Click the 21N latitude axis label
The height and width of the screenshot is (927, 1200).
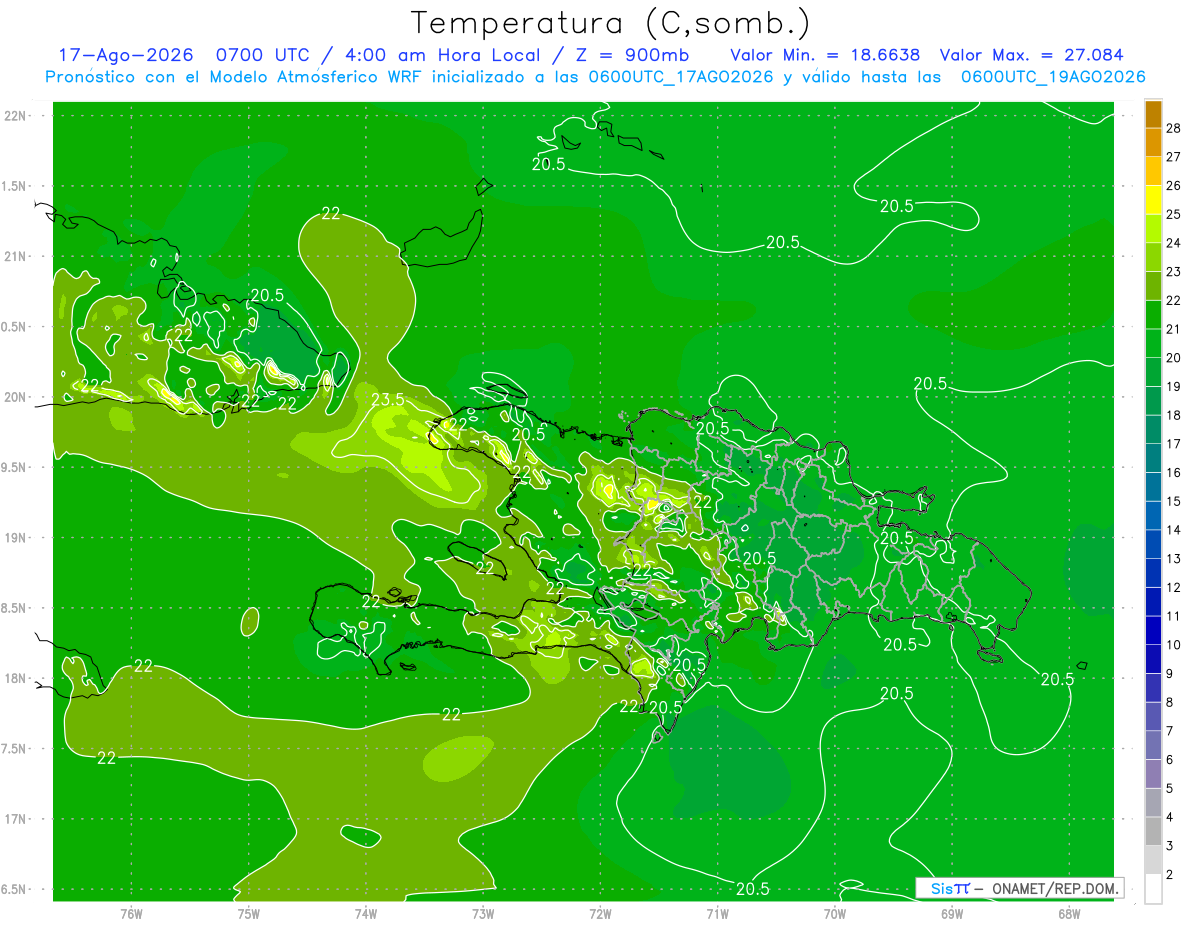[x=14, y=257]
